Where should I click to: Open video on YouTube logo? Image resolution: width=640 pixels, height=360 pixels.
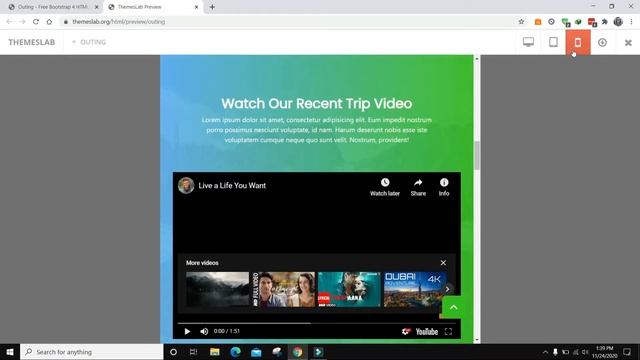coord(427,331)
